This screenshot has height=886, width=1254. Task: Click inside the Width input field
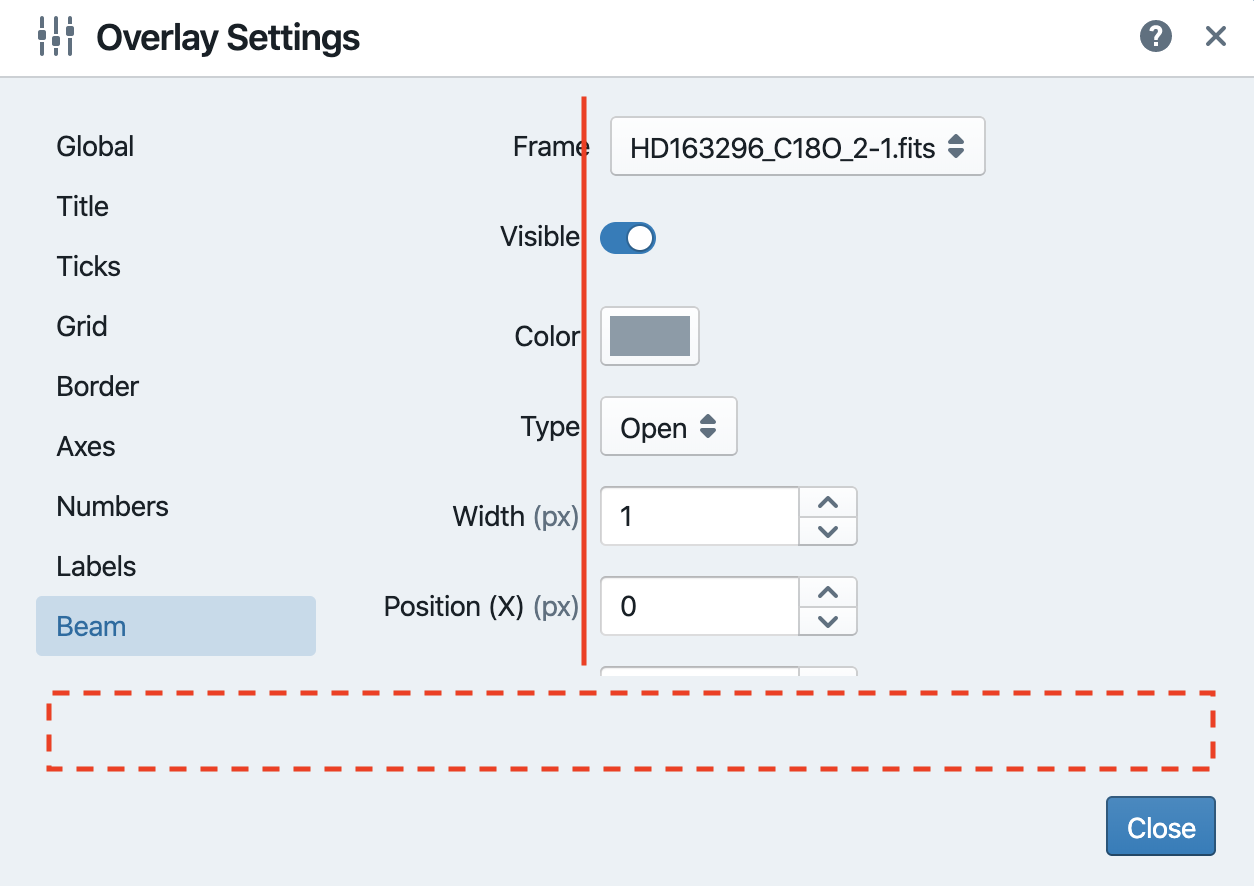(698, 516)
